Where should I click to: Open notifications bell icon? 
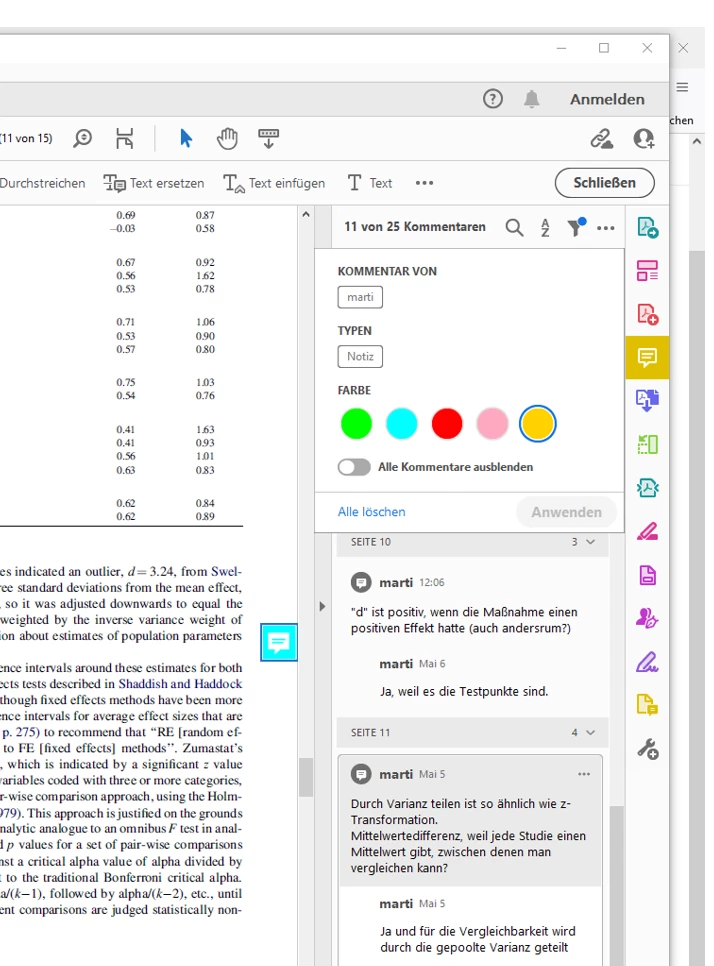pyautogui.click(x=532, y=99)
